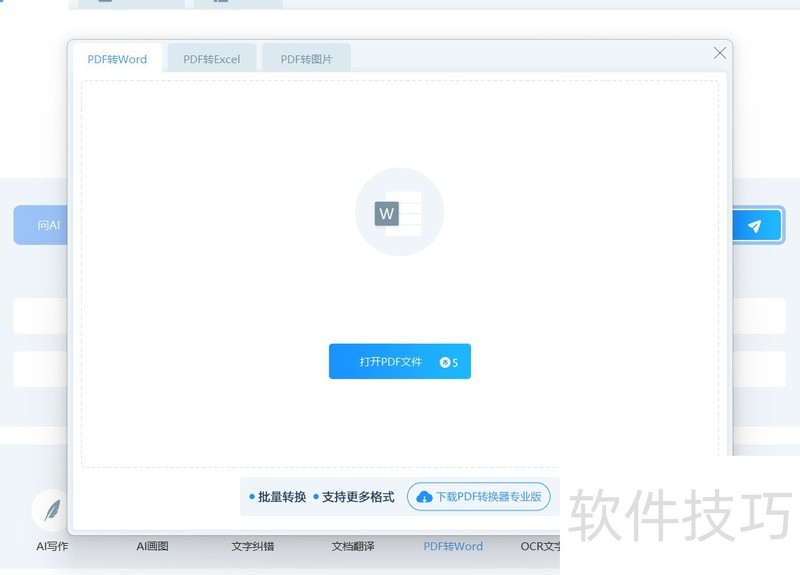Open the PDF转图片 tab
The image size is (800, 575).
[306, 59]
